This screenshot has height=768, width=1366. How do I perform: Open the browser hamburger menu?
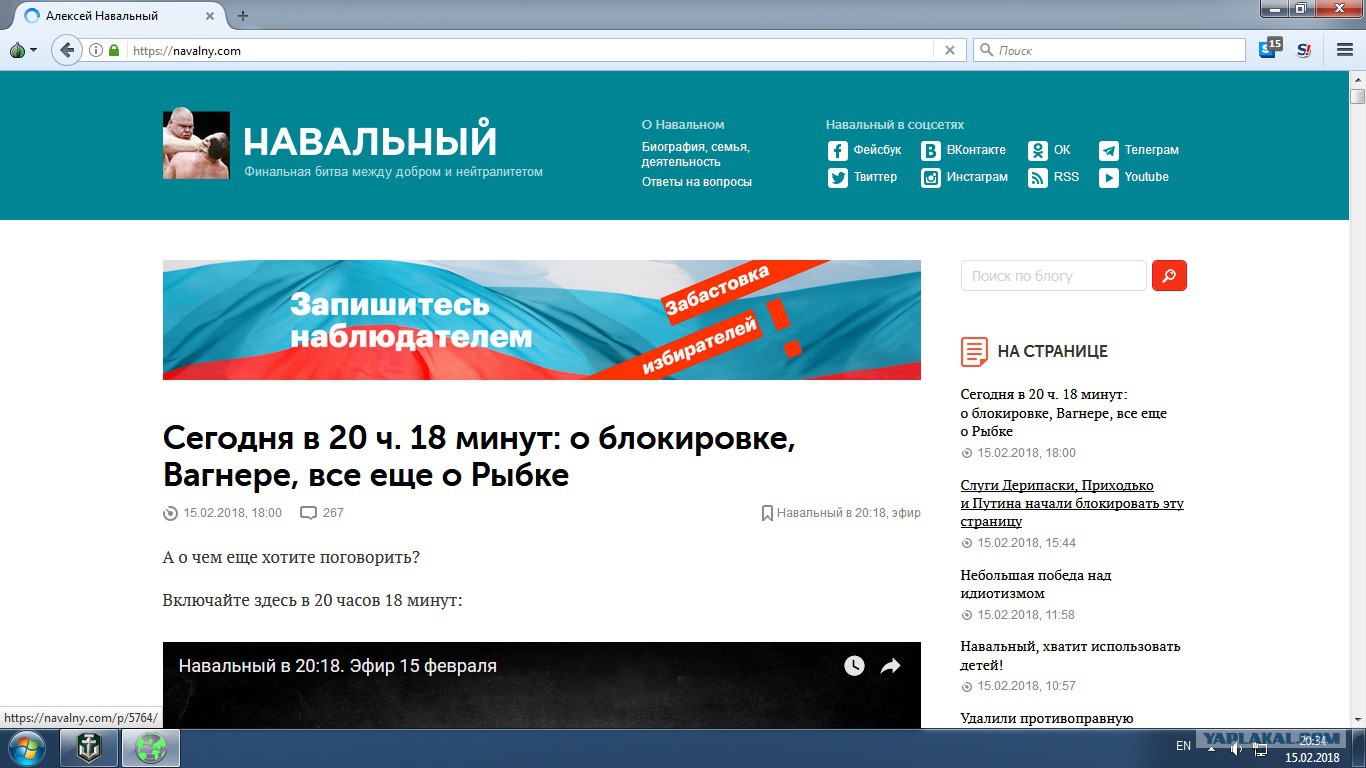1344,50
